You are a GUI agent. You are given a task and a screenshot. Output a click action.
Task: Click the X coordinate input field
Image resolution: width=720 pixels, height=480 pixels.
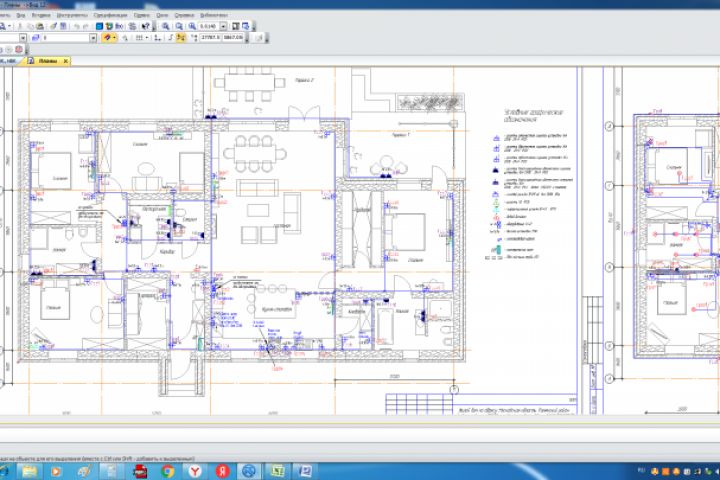coord(209,38)
